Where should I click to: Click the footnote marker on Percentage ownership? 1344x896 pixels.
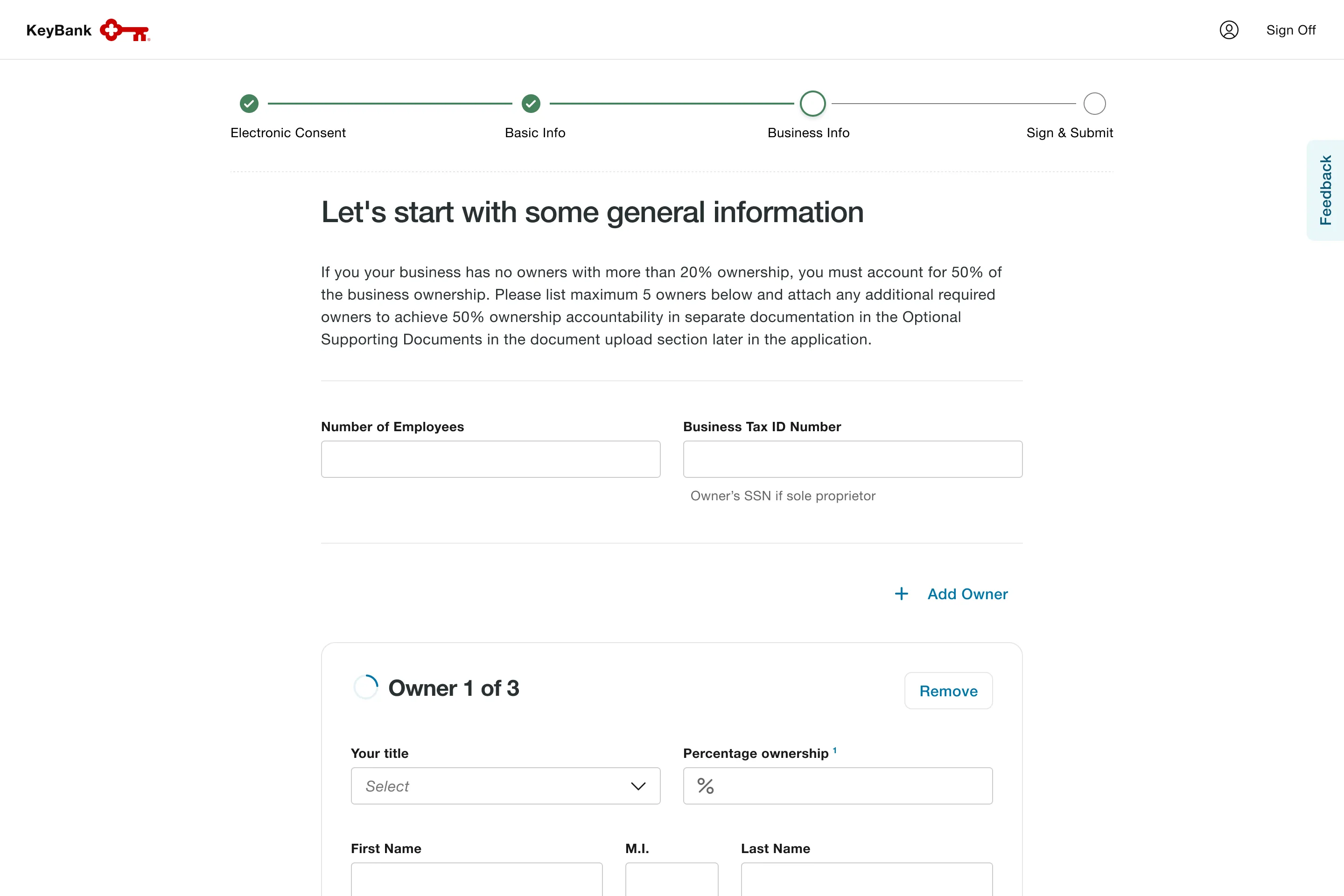click(x=835, y=750)
